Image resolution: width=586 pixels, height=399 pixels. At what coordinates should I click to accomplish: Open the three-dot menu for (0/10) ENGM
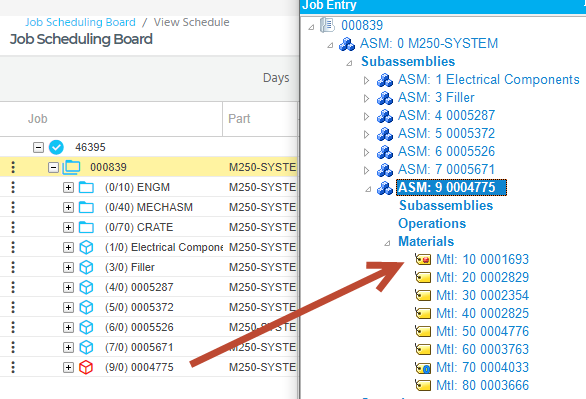(13, 187)
